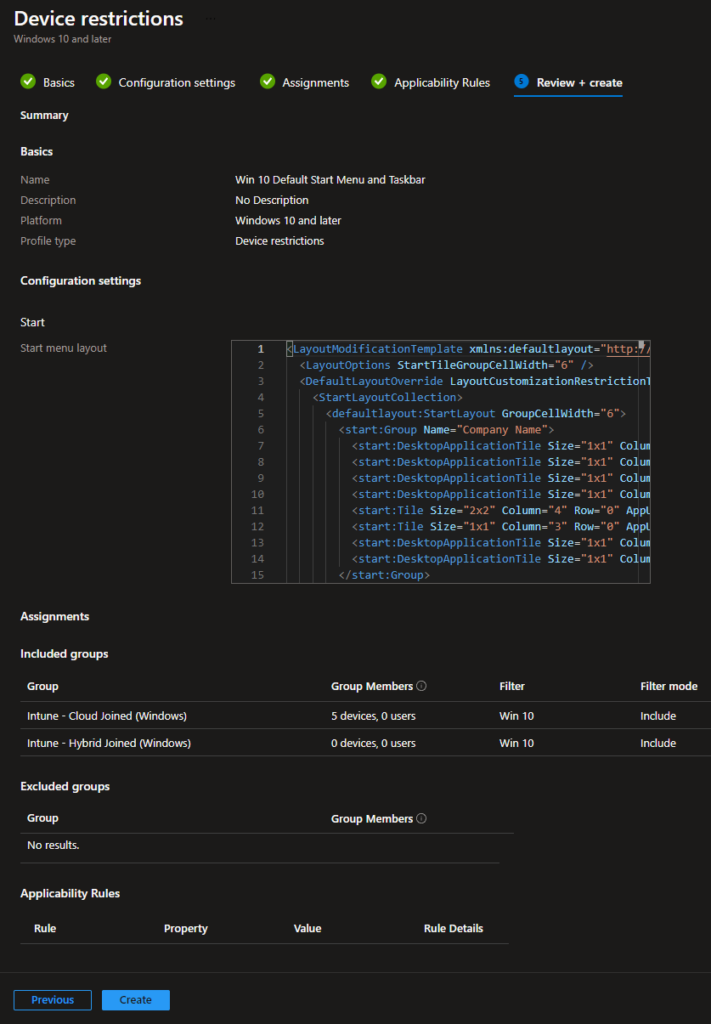Click the Create button
This screenshot has width=711, height=1024.
(135, 999)
